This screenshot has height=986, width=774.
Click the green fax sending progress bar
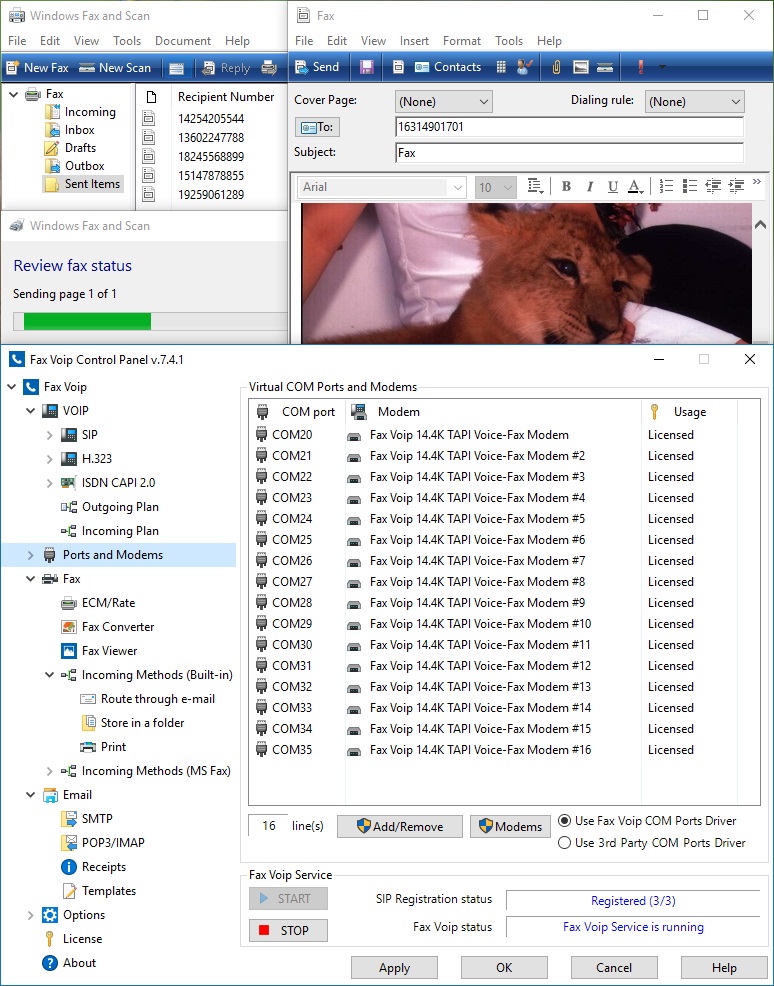[87, 321]
